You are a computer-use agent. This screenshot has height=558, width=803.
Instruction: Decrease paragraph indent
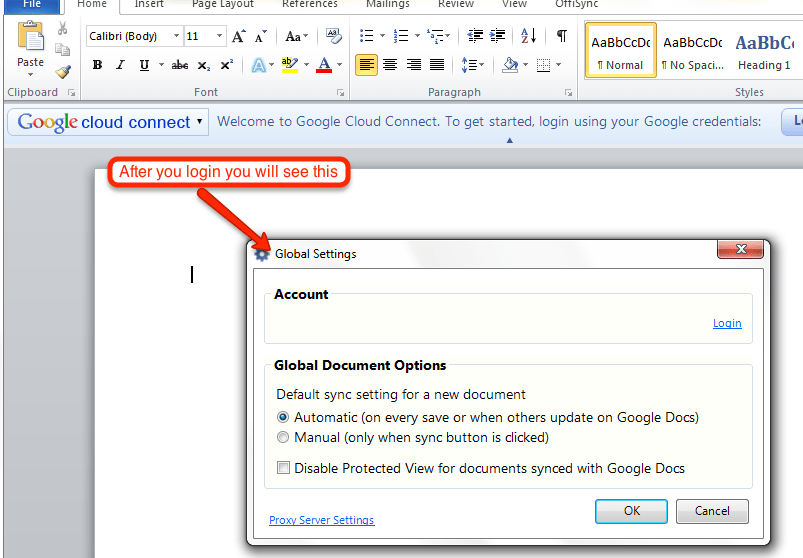pyautogui.click(x=475, y=36)
